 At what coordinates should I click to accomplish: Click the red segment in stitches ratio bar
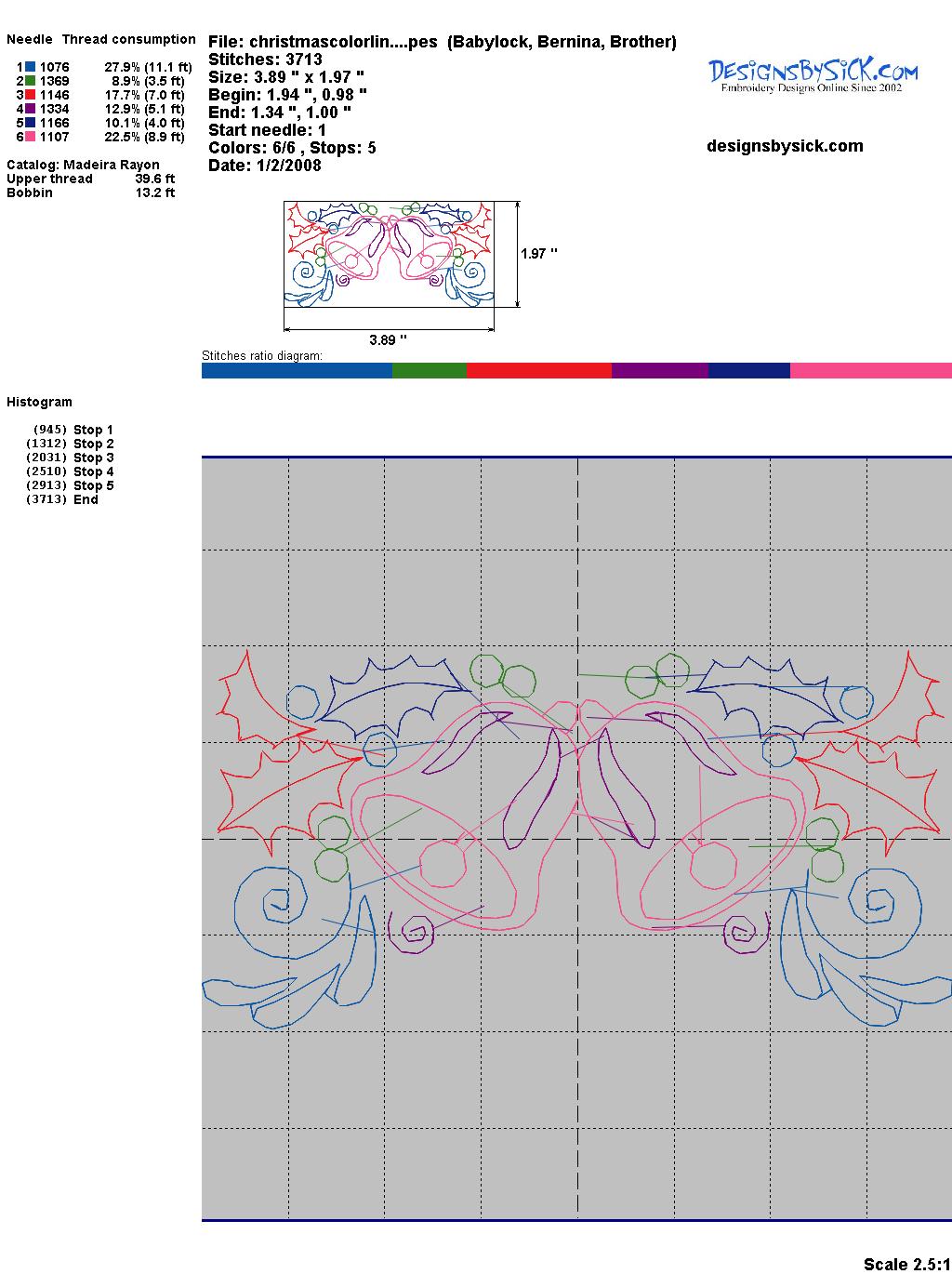click(538, 371)
